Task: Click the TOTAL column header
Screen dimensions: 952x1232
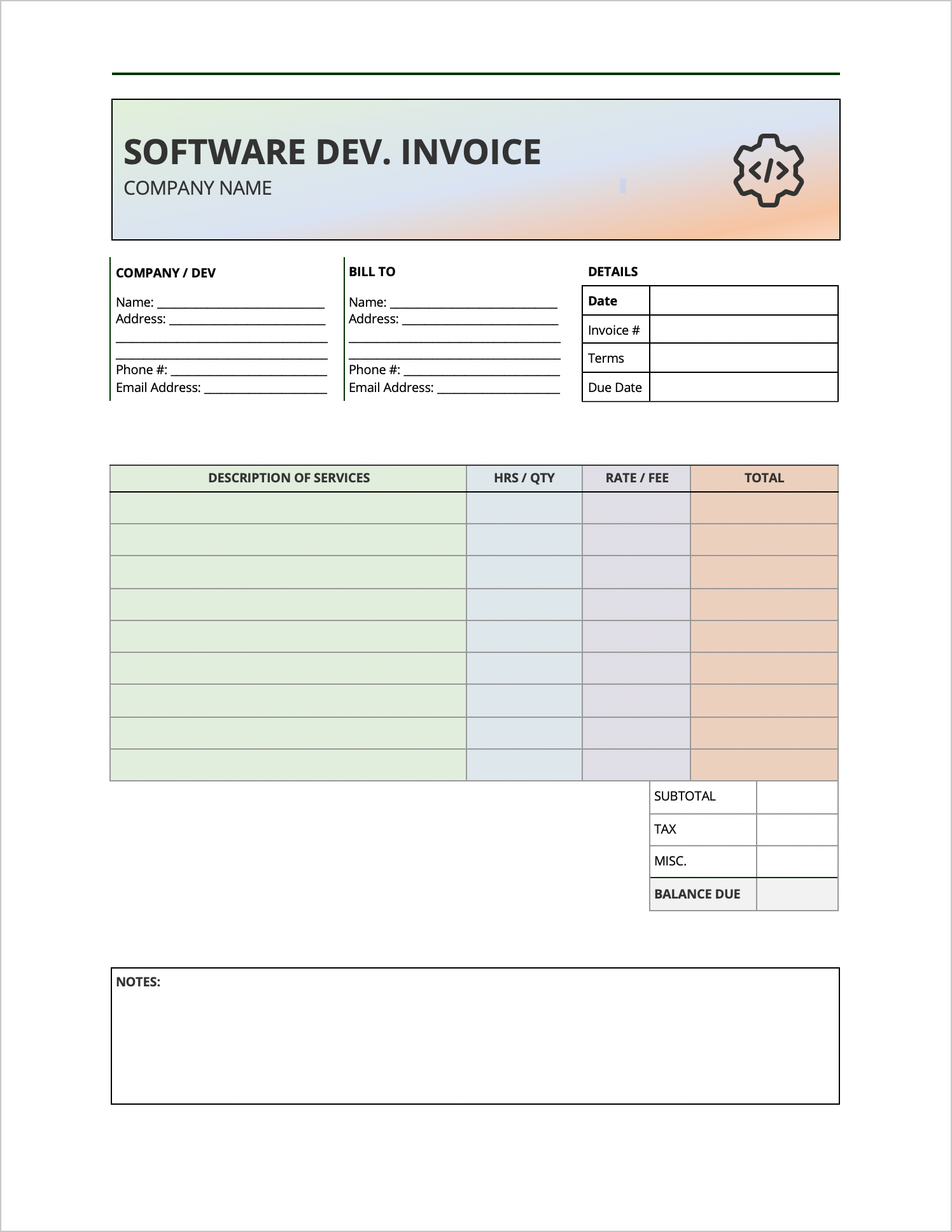Action: 764,479
